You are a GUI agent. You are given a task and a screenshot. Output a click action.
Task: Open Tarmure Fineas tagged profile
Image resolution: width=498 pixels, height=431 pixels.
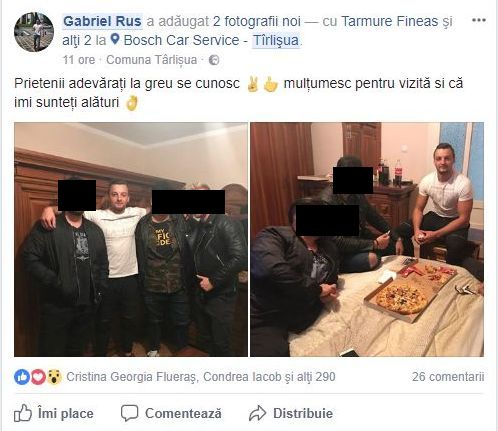[x=390, y=21]
